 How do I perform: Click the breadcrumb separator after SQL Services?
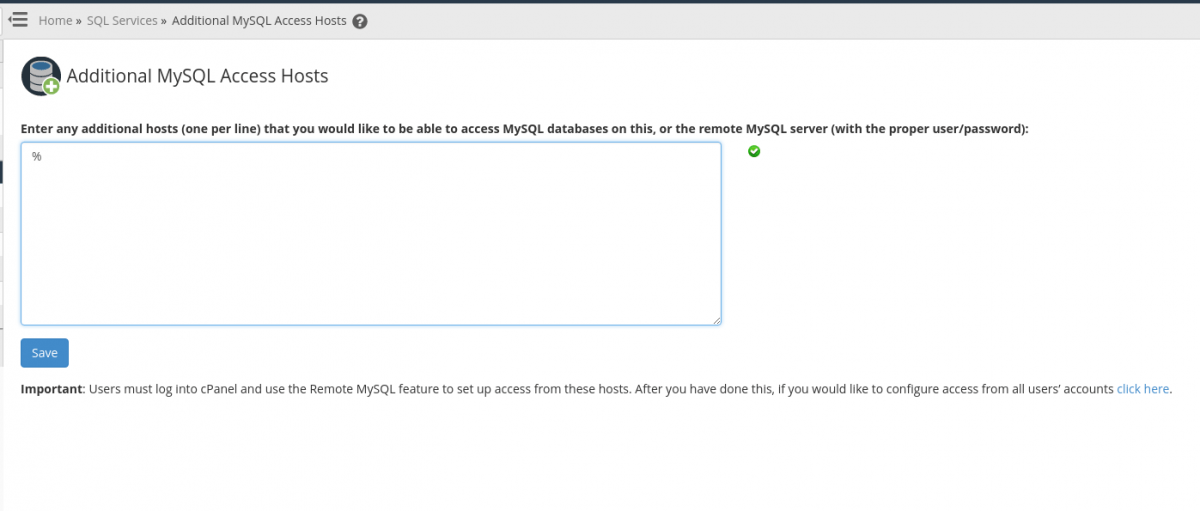[x=163, y=21]
